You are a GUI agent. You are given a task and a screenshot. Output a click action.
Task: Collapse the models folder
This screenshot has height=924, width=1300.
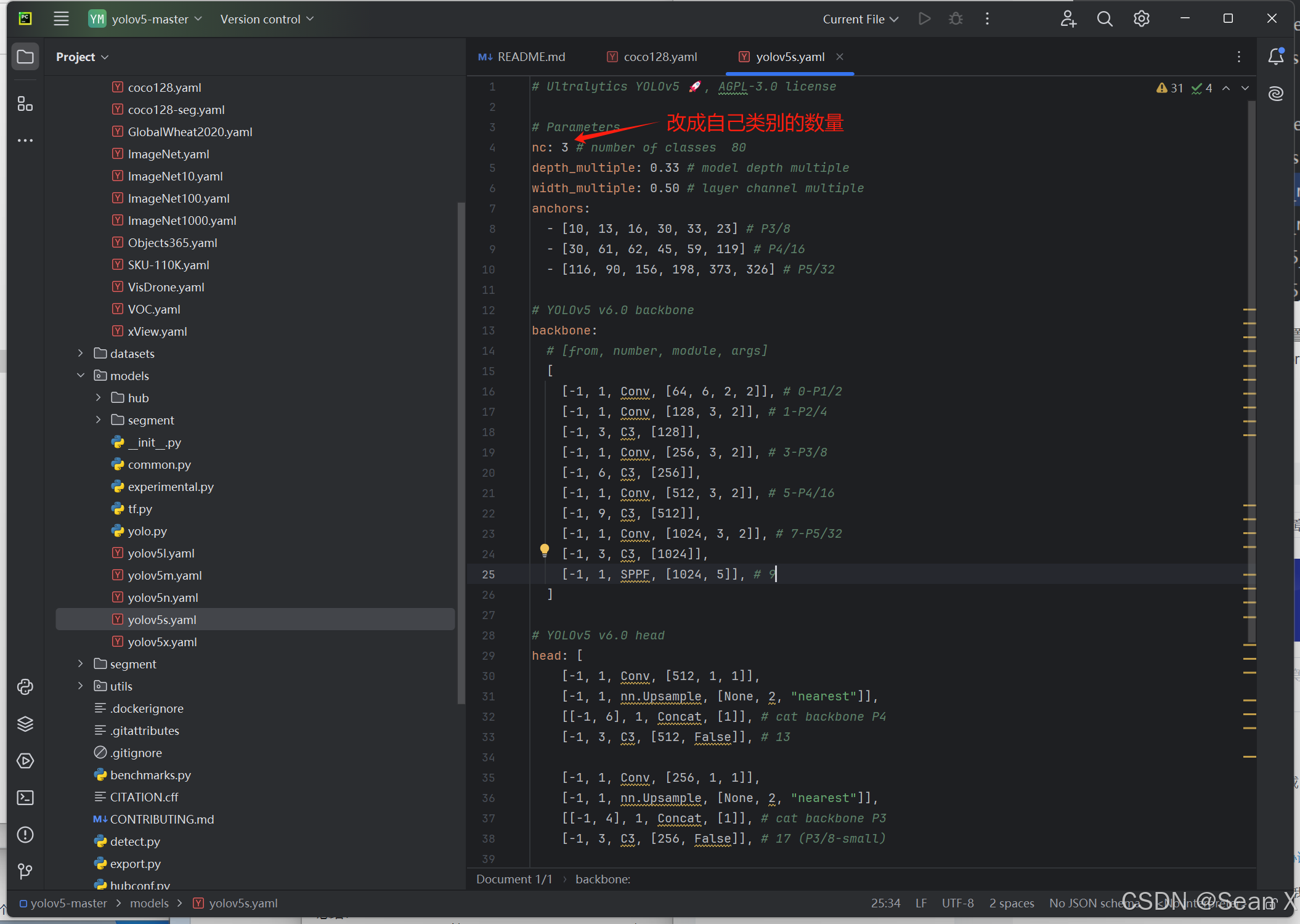[81, 376]
